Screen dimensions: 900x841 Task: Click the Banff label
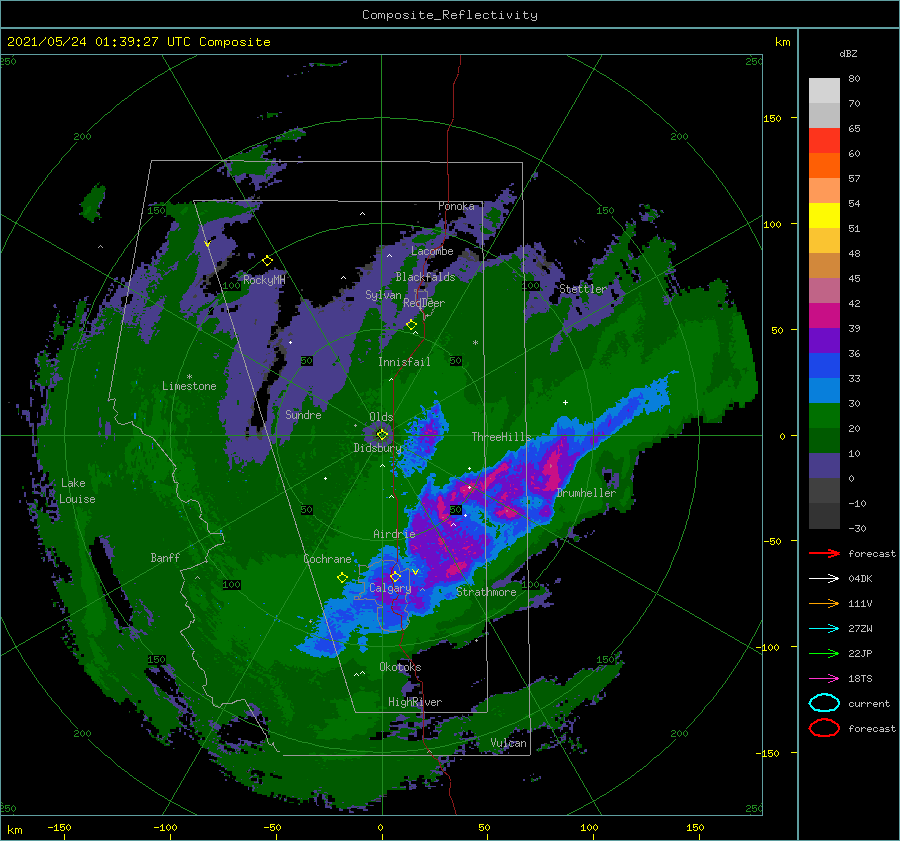click(165, 557)
